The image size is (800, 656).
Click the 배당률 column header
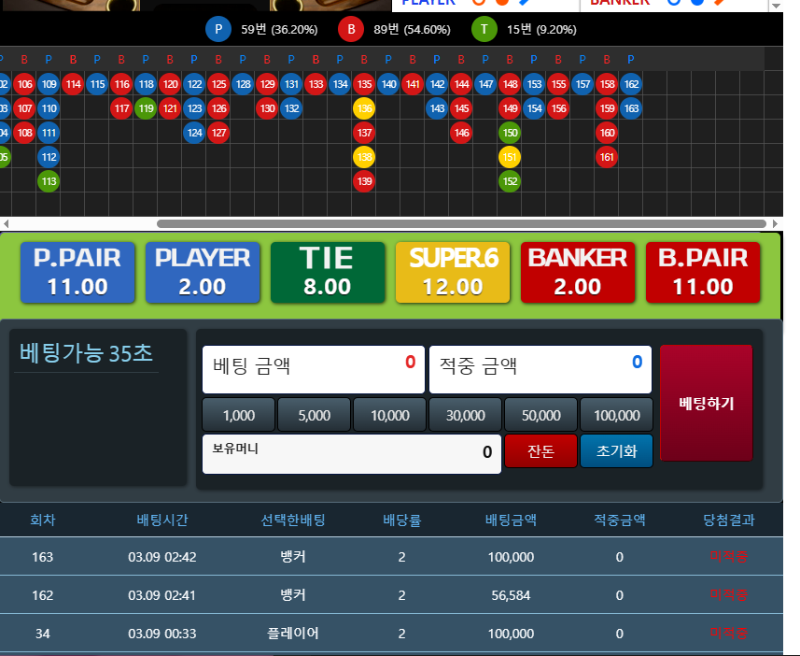pos(402,520)
